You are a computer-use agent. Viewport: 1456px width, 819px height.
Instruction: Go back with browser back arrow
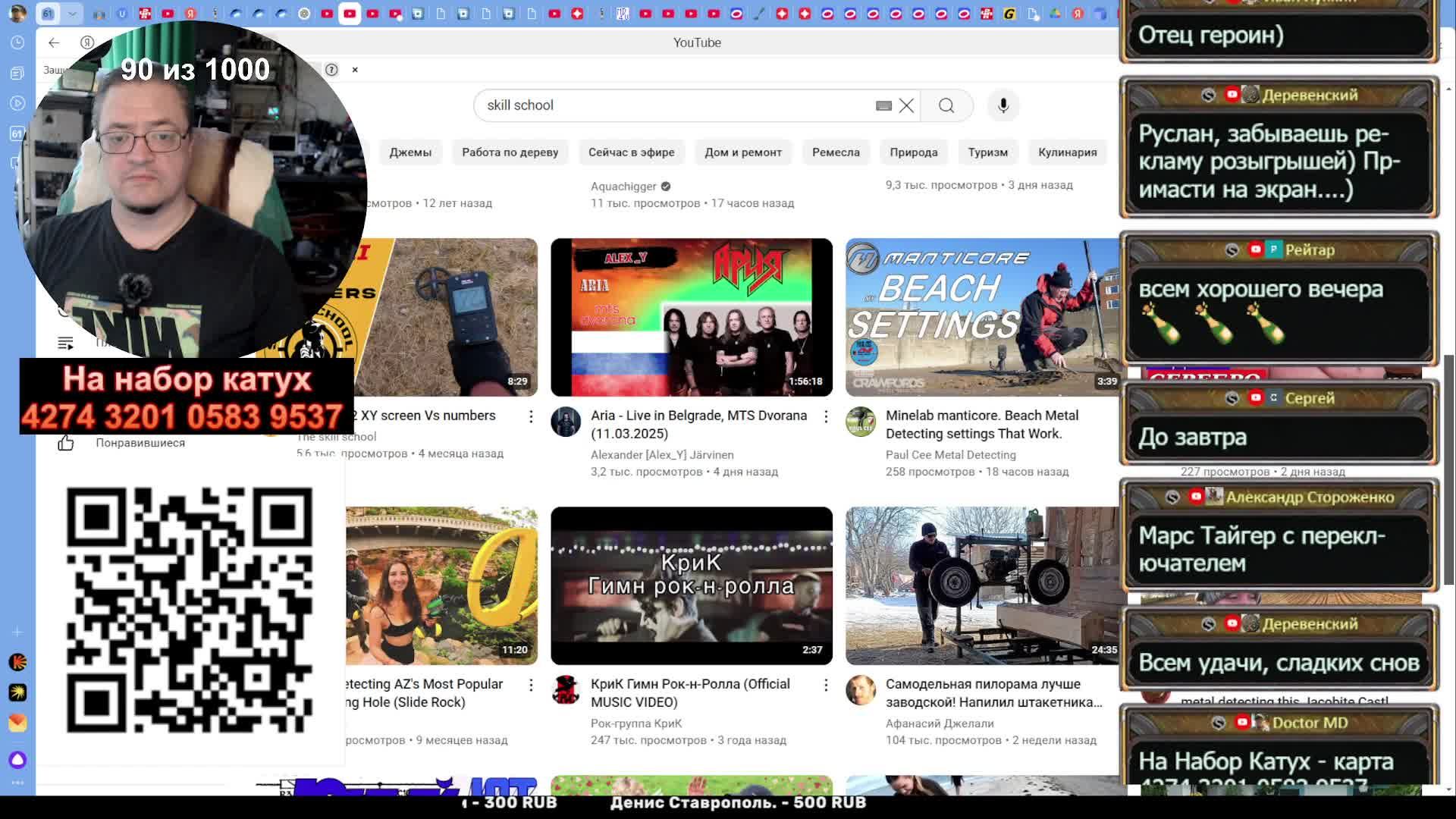[54, 42]
